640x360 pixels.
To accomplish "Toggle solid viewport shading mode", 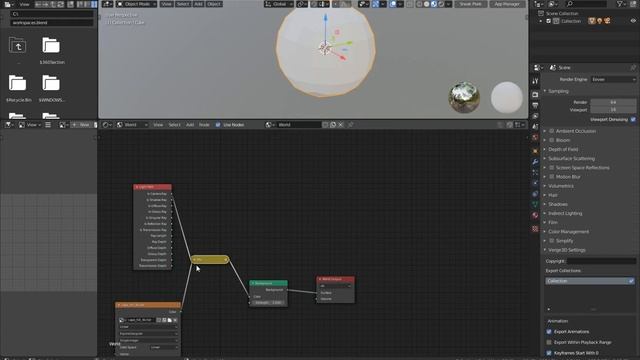I will [x=427, y=4].
